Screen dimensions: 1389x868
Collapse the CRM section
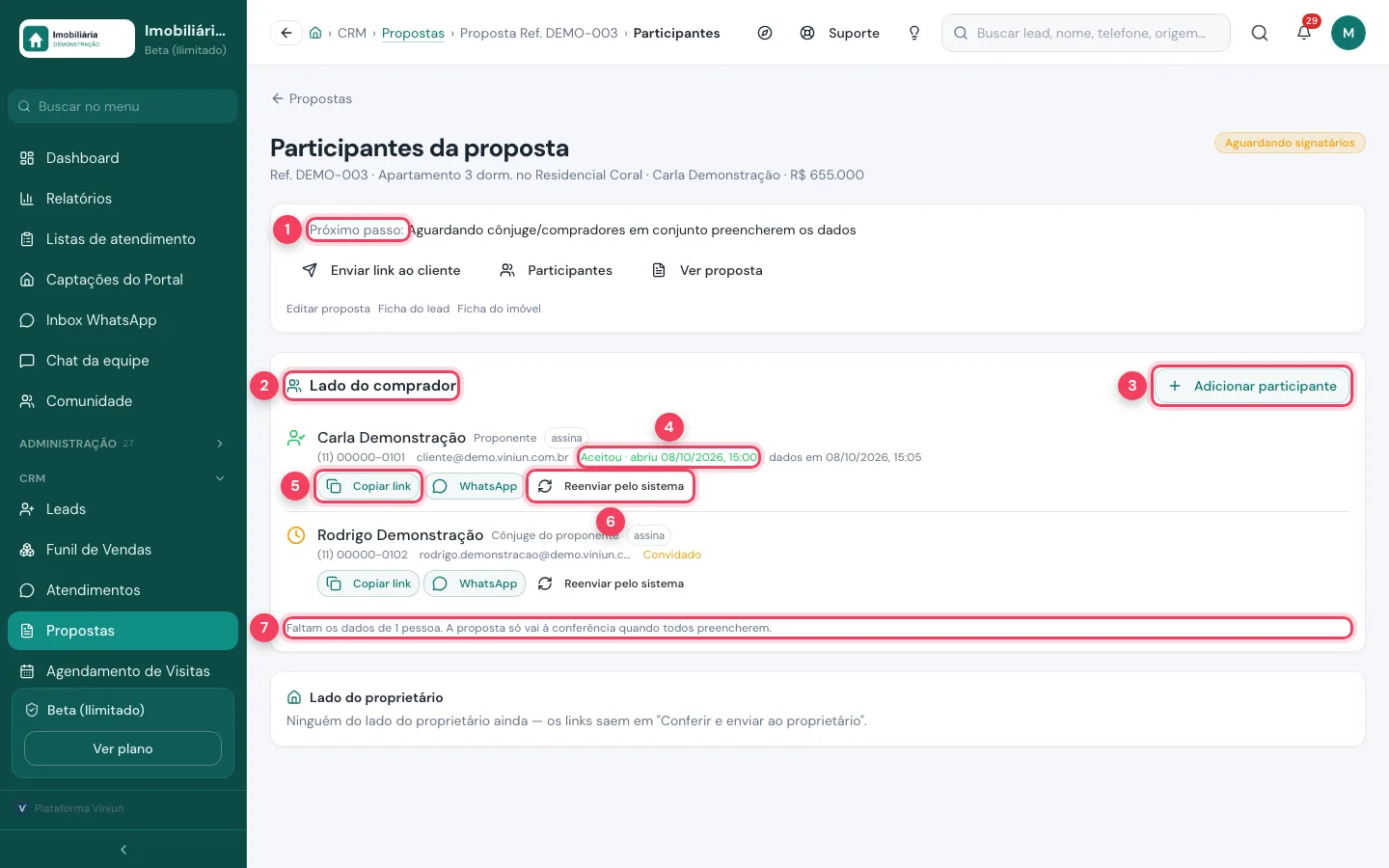[123, 478]
